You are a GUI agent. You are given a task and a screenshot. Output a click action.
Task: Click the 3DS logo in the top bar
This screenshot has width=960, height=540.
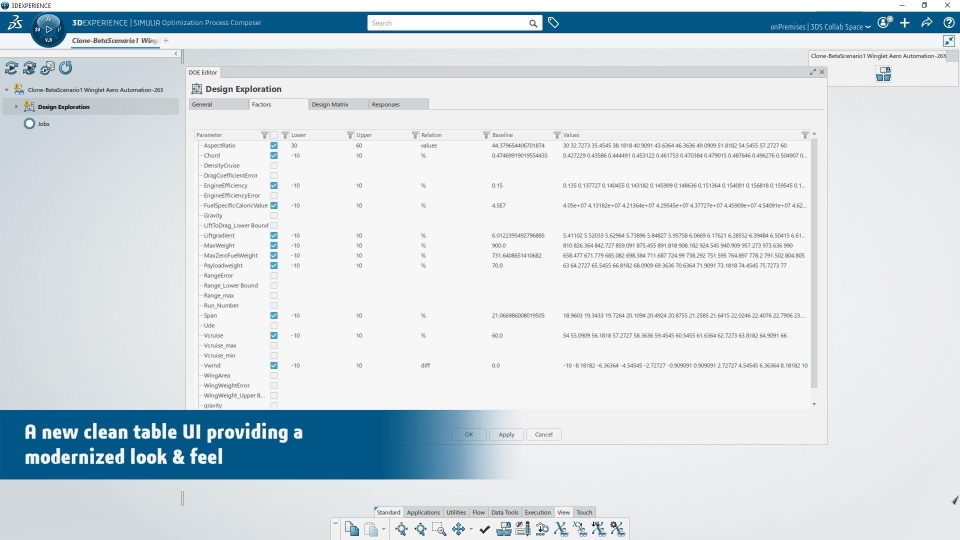tap(15, 23)
